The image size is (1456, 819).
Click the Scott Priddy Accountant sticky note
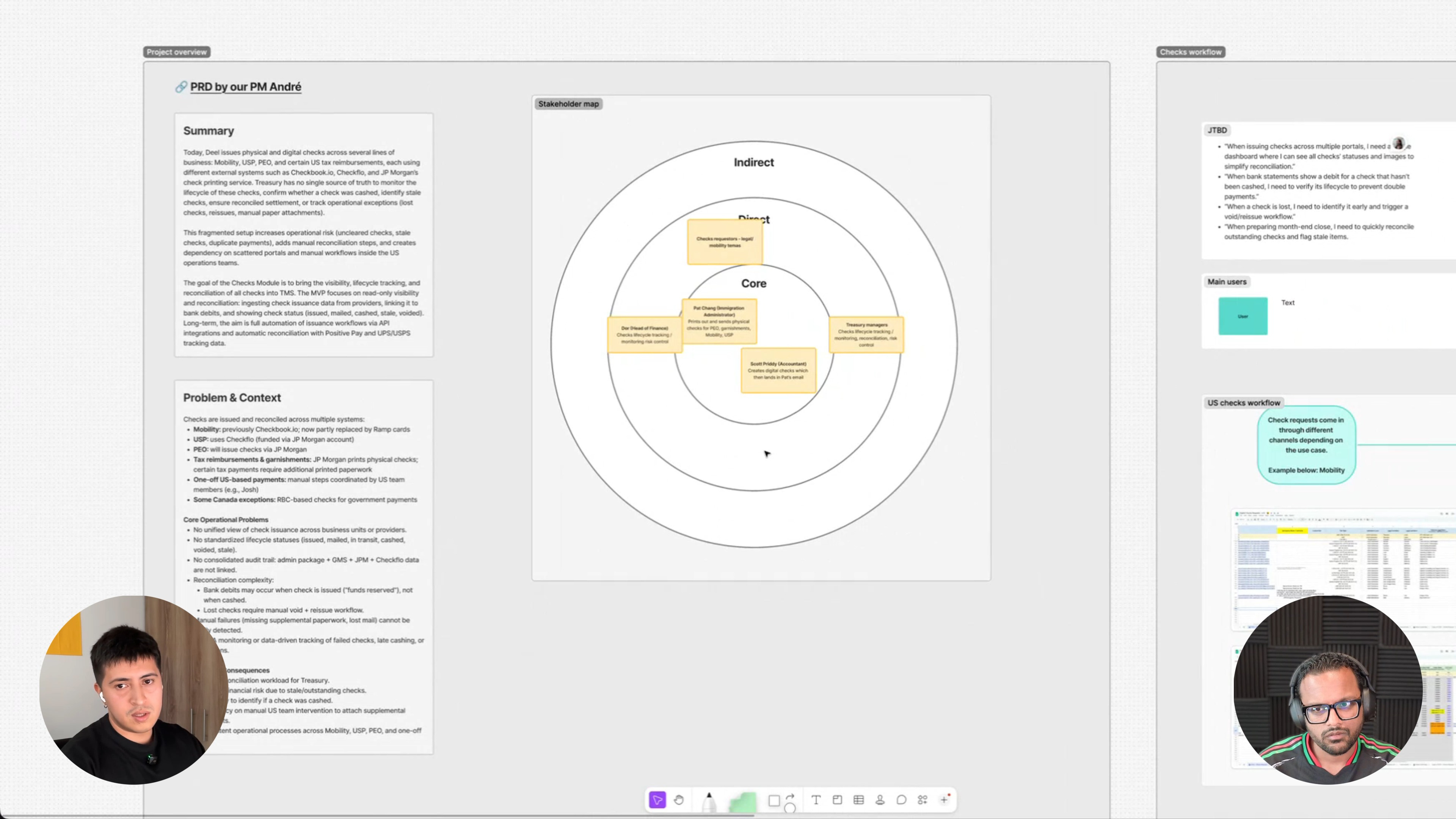(778, 370)
